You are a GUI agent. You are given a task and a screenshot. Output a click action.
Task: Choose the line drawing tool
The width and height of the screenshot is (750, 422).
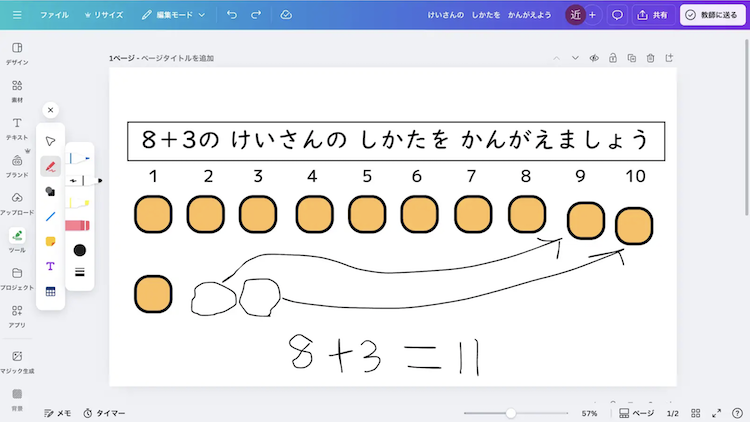click(x=50, y=216)
